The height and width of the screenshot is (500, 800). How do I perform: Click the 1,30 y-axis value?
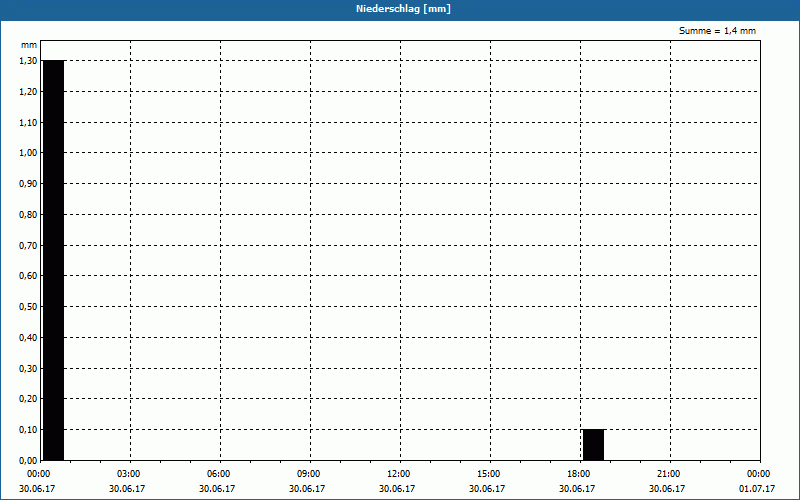(x=28, y=61)
